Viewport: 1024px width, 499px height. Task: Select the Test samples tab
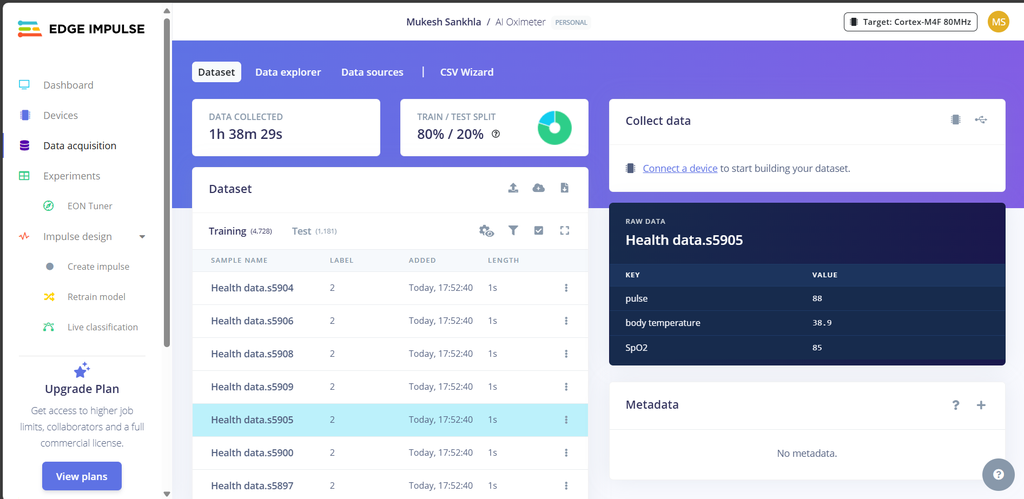coord(314,231)
